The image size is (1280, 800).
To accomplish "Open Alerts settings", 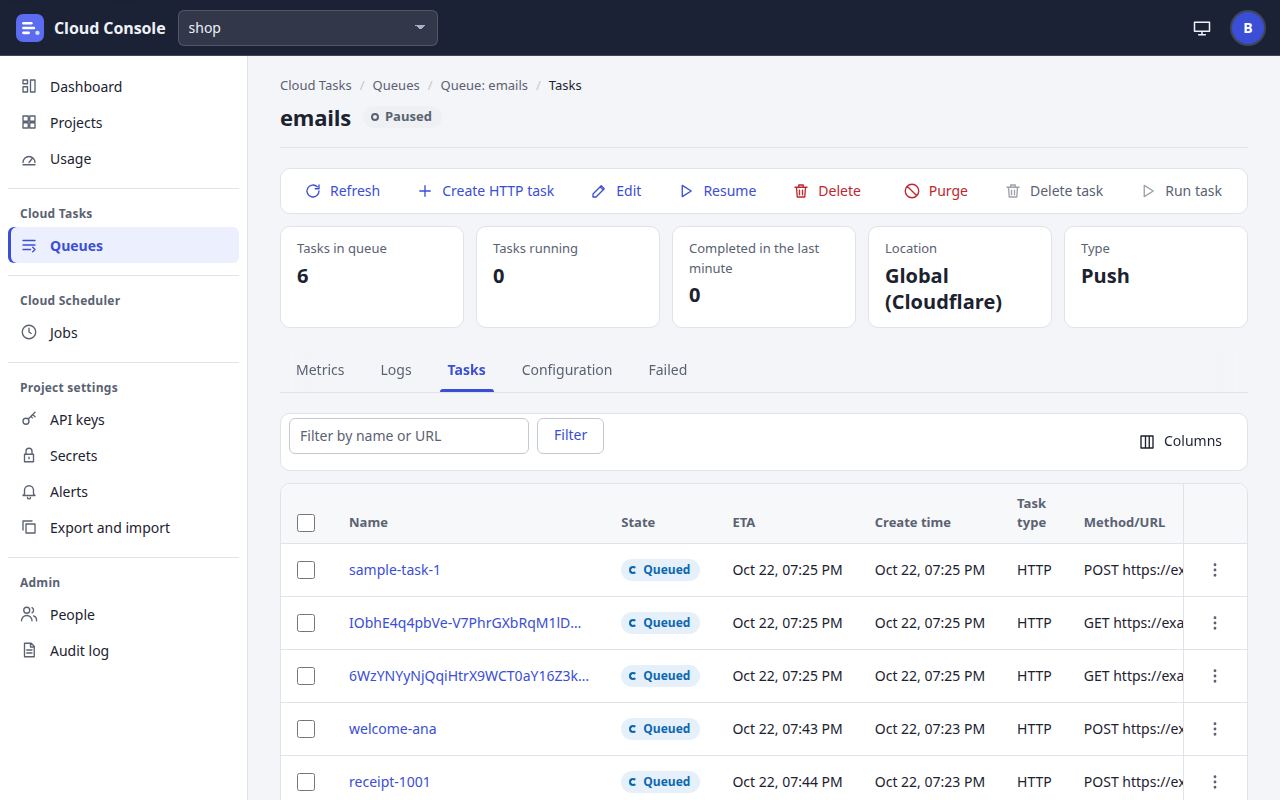I will (123, 492).
